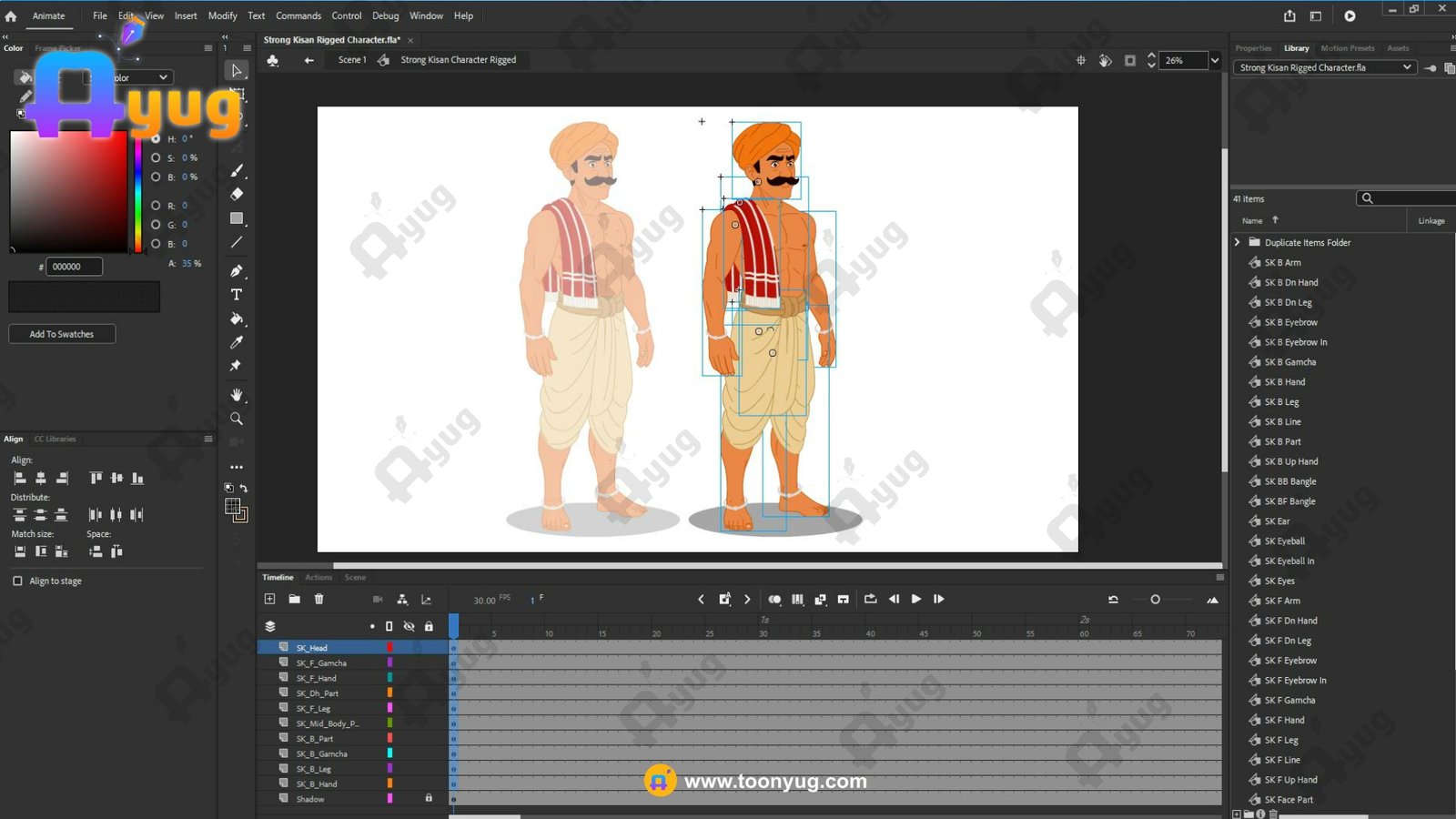Unlock the Shadow layer lock icon
This screenshot has width=1456, height=819.
tap(429, 798)
